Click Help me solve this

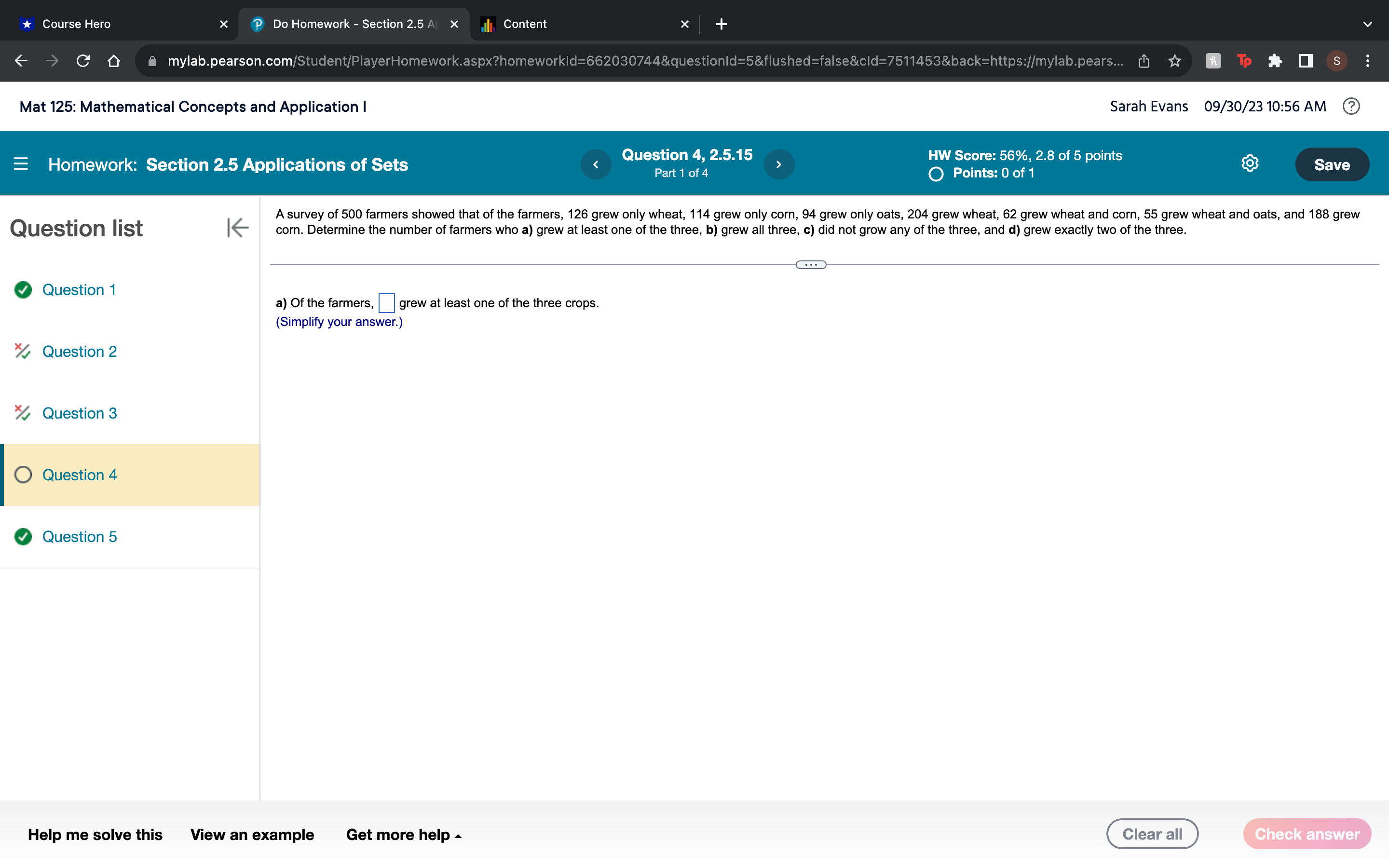[95, 834]
